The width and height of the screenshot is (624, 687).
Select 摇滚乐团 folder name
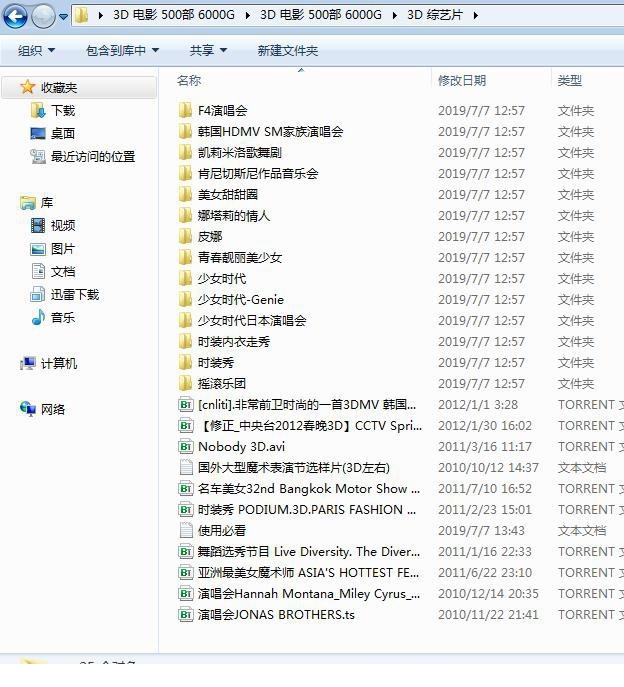point(222,384)
